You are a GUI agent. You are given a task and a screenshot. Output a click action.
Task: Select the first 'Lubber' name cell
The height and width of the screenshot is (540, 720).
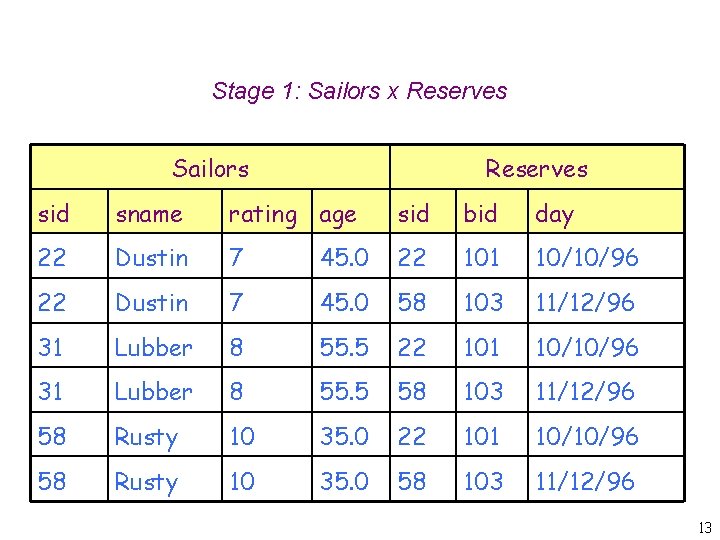[x=154, y=347]
